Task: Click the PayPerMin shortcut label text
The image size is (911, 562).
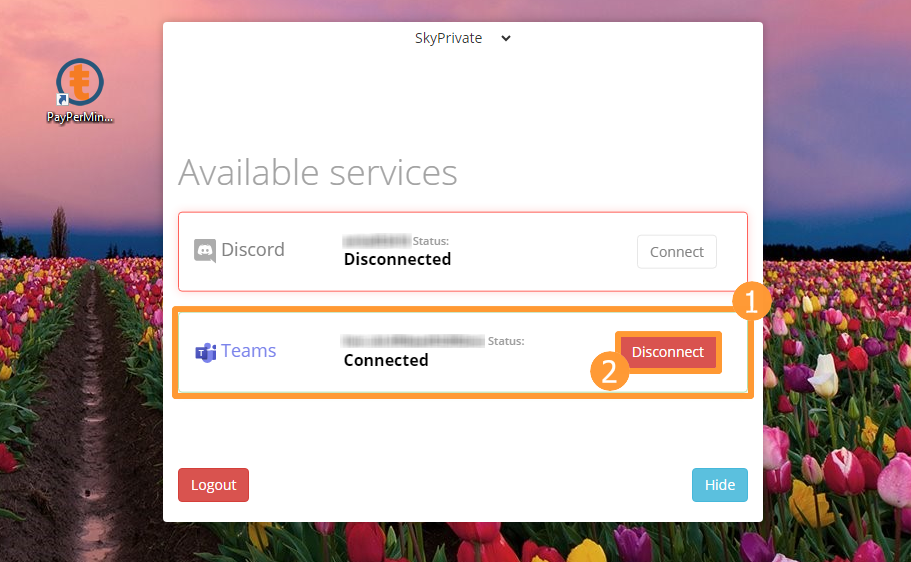Action: [80, 116]
